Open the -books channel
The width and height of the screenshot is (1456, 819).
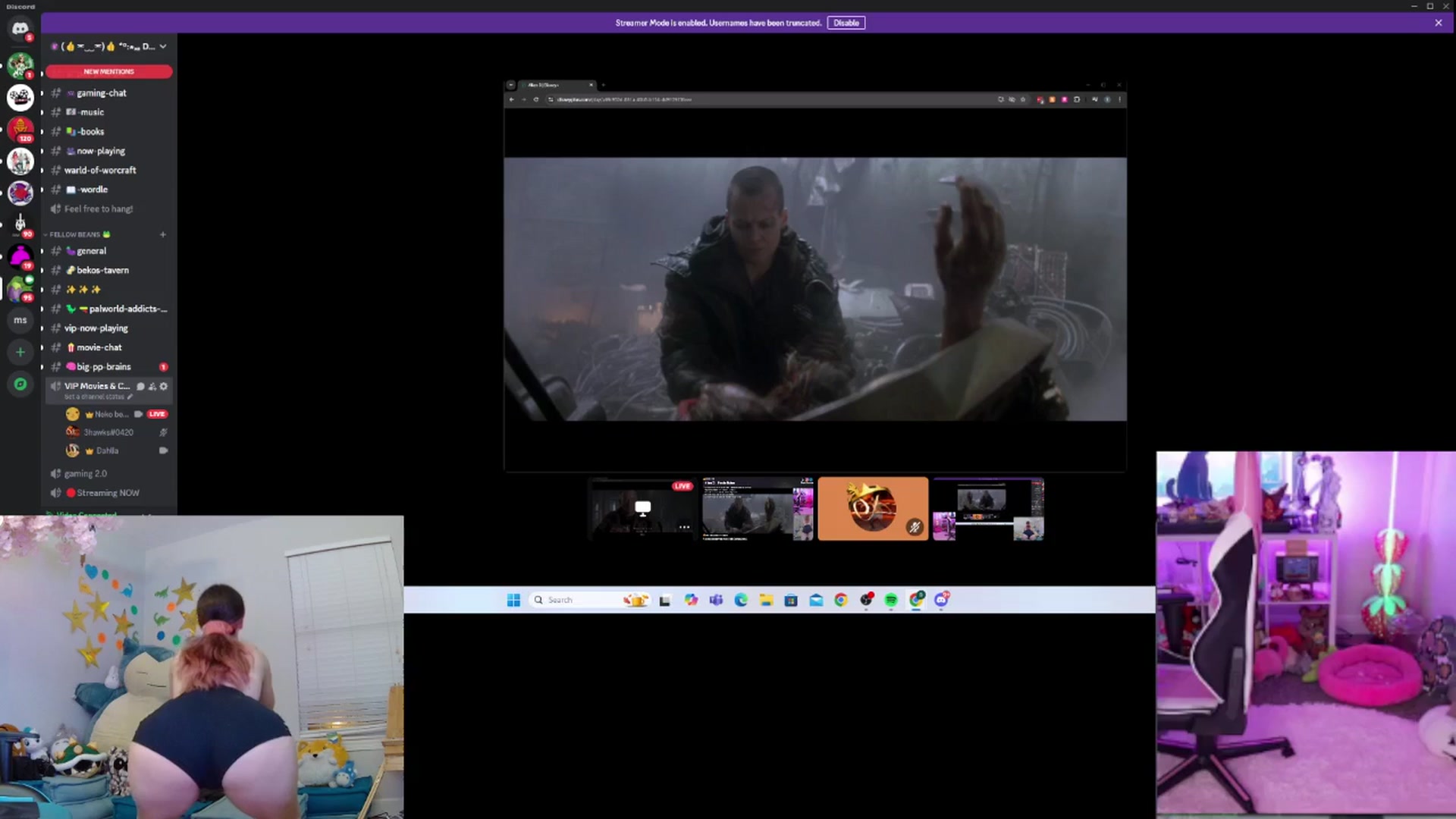[x=109, y=131]
